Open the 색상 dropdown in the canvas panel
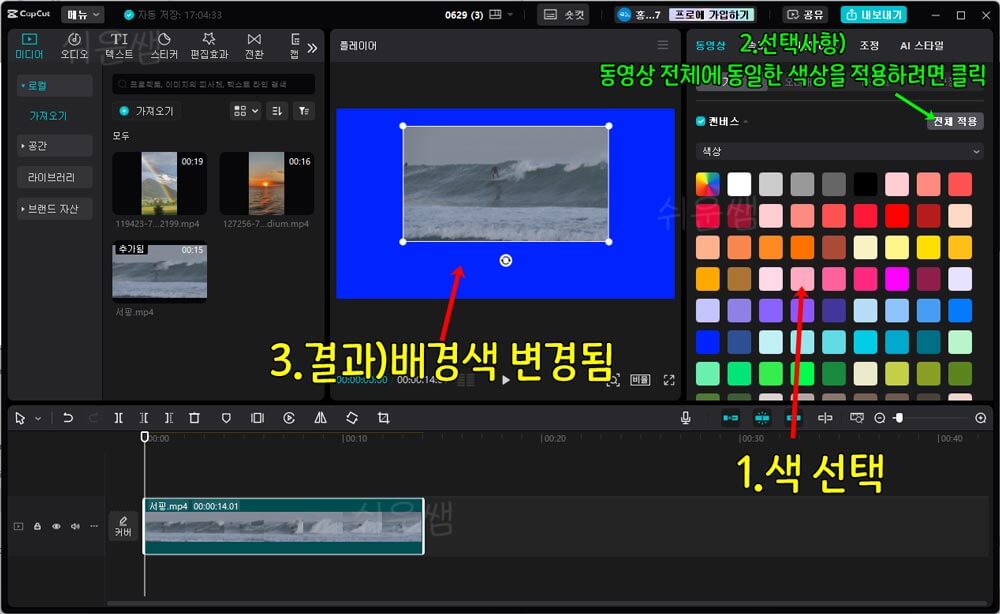 point(838,151)
